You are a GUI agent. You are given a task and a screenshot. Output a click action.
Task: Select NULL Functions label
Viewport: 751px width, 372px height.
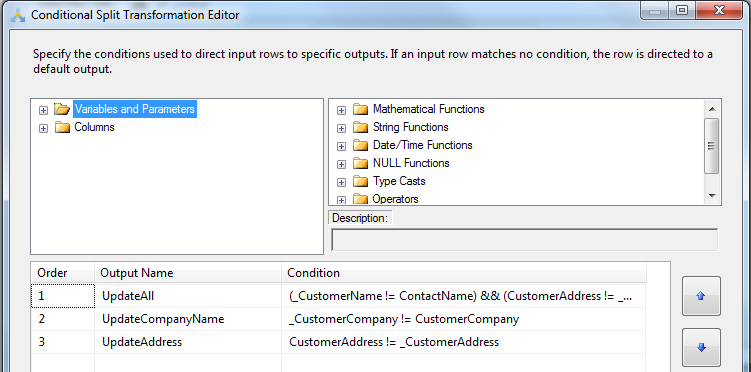pyautogui.click(x=411, y=163)
